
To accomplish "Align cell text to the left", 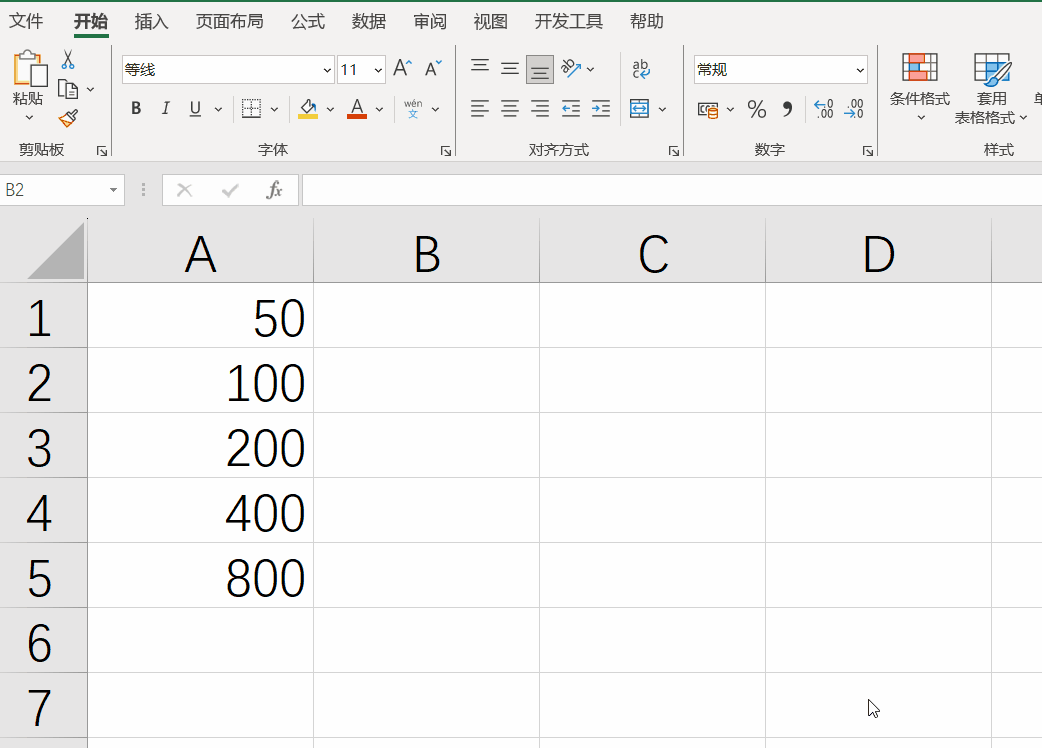I will [x=480, y=108].
